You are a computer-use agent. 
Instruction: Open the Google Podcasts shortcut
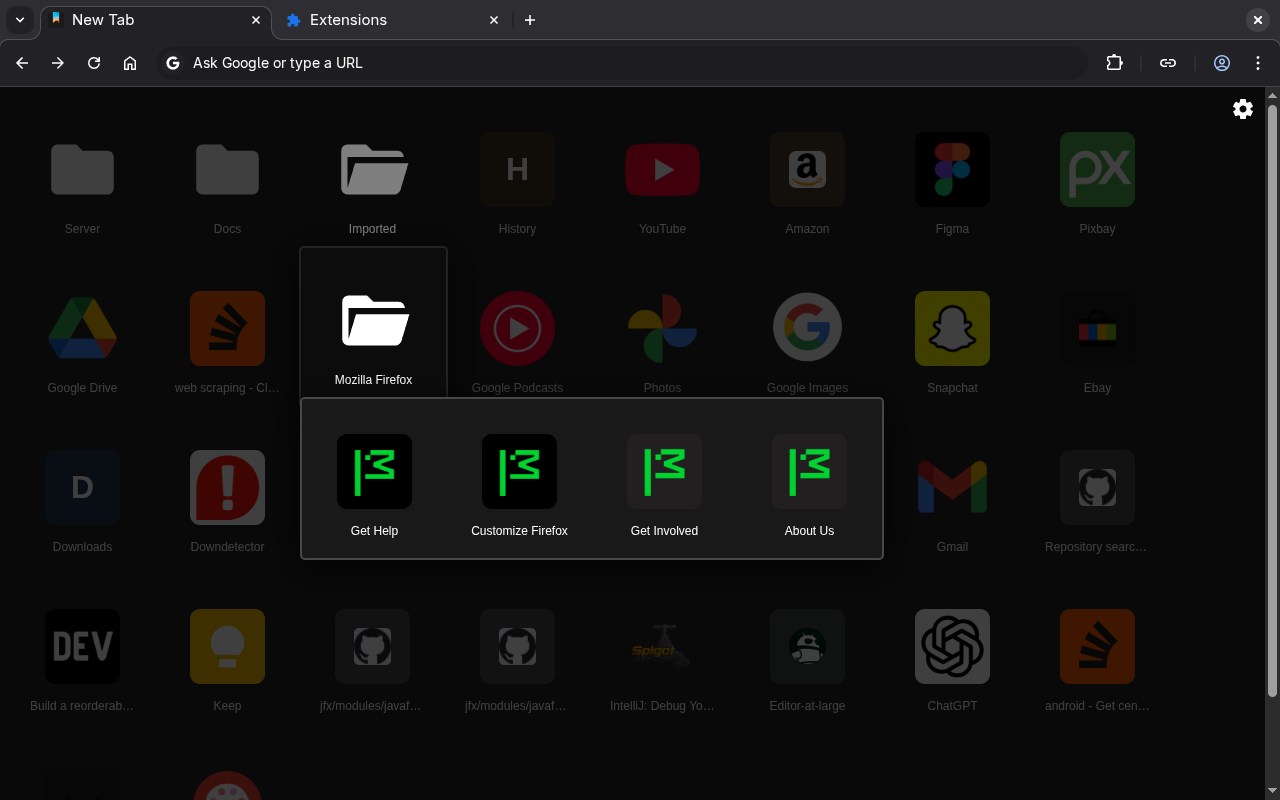coord(517,342)
